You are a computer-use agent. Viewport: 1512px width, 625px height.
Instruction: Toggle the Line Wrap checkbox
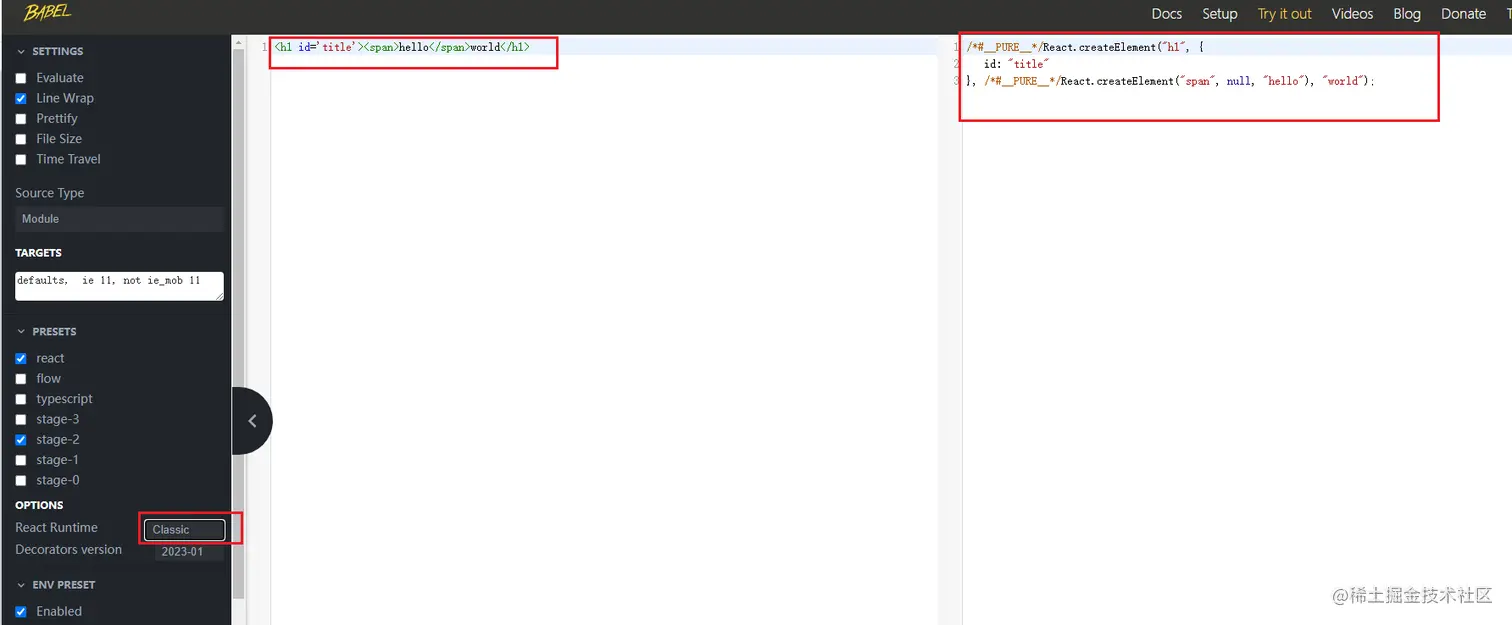pos(21,98)
